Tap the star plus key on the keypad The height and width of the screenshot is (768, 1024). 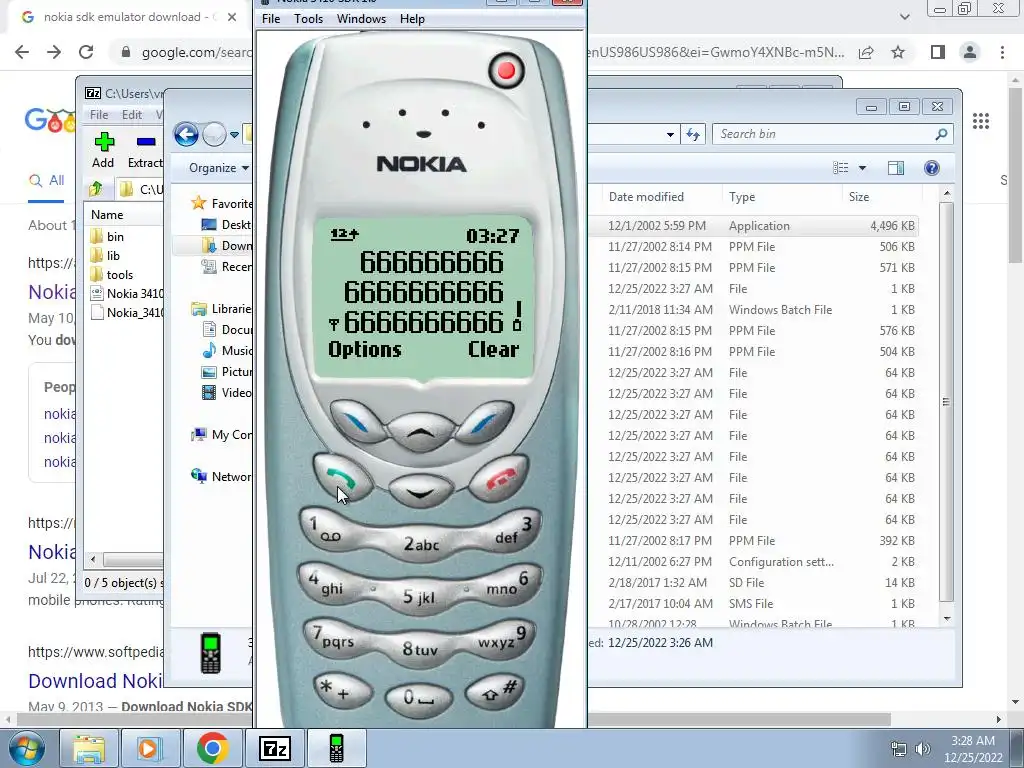(342, 690)
